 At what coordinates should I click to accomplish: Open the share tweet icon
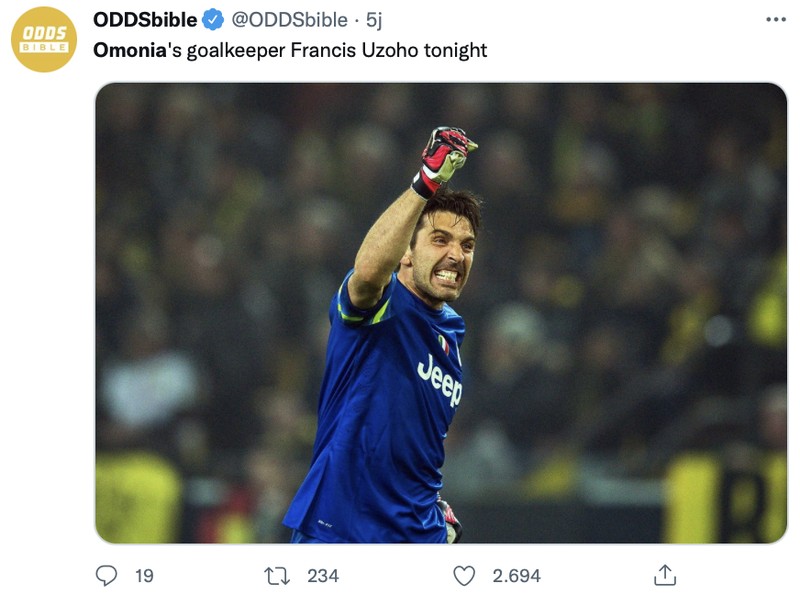pos(665,574)
